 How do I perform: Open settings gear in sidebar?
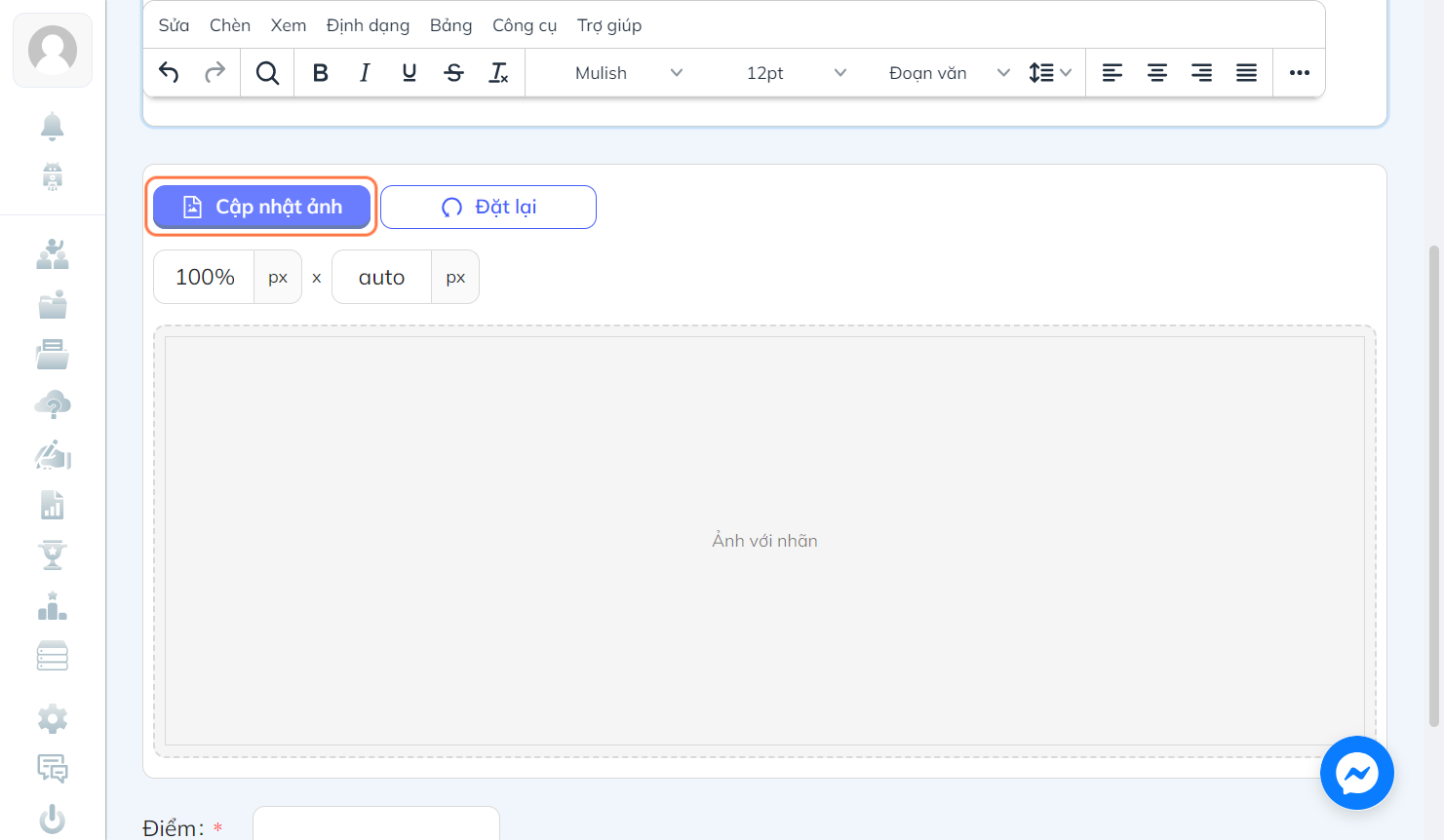click(x=53, y=719)
